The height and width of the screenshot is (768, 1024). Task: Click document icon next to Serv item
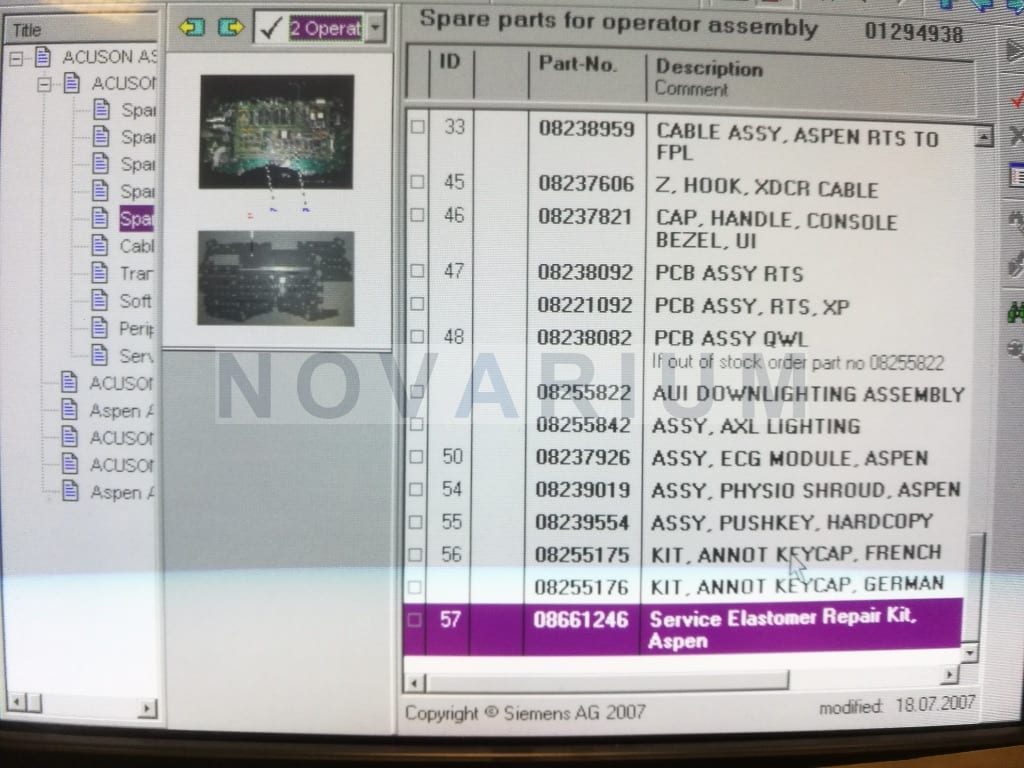99,355
